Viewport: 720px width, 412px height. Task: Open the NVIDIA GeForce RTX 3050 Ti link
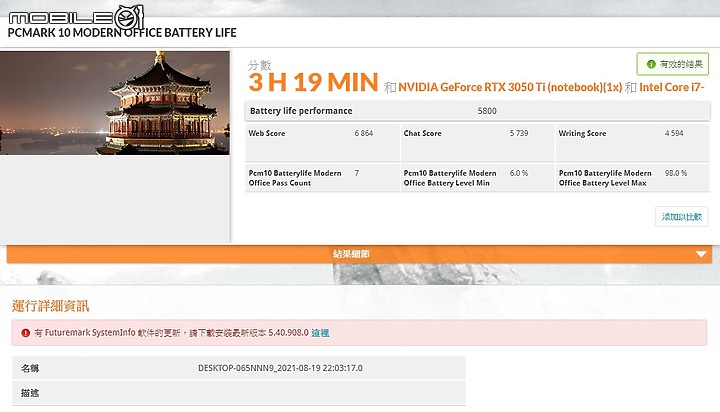[510, 87]
